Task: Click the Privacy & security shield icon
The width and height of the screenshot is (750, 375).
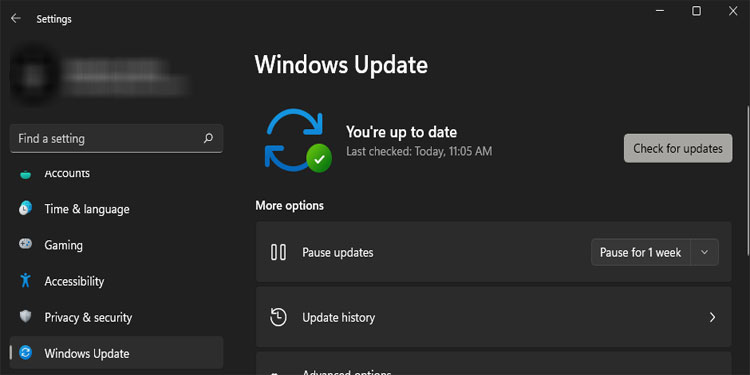Action: tap(25, 317)
